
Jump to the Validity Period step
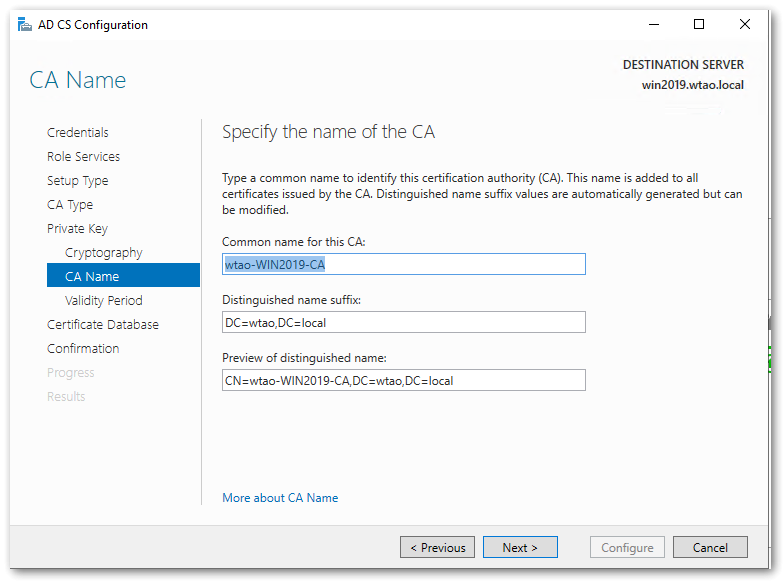click(x=104, y=301)
